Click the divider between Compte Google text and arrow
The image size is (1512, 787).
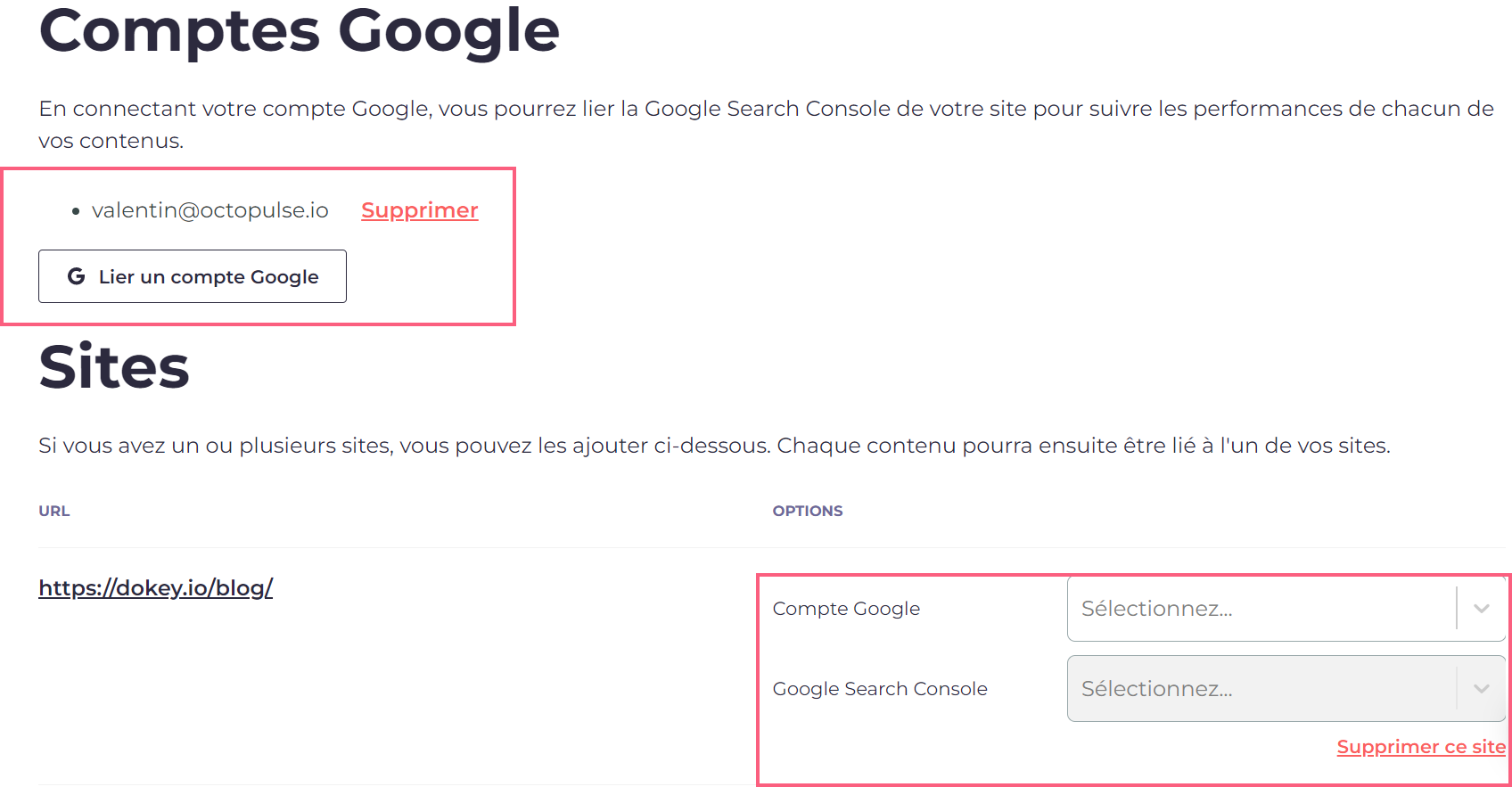[1457, 609]
